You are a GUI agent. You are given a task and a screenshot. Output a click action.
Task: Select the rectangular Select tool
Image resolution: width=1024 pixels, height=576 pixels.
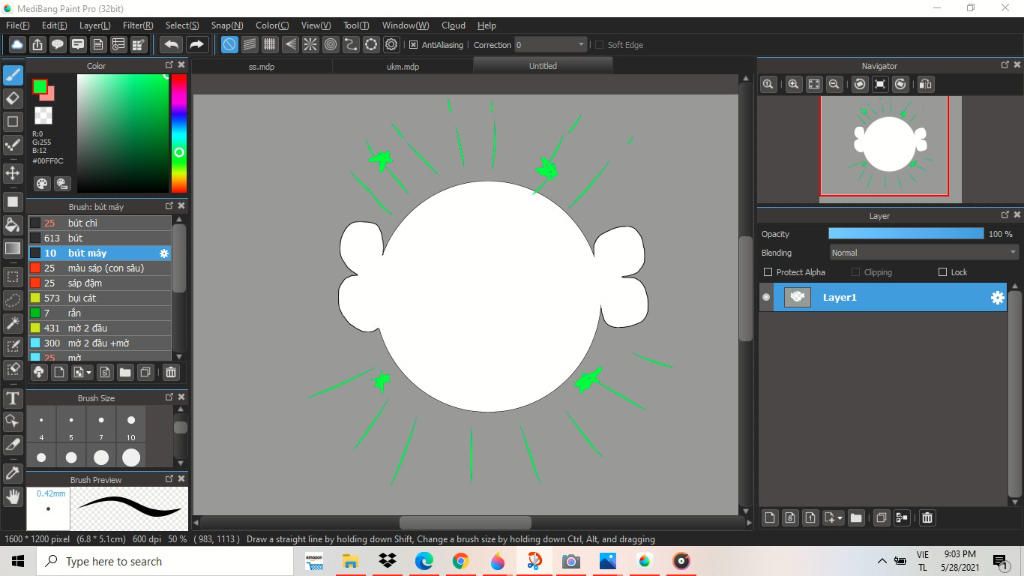12,277
